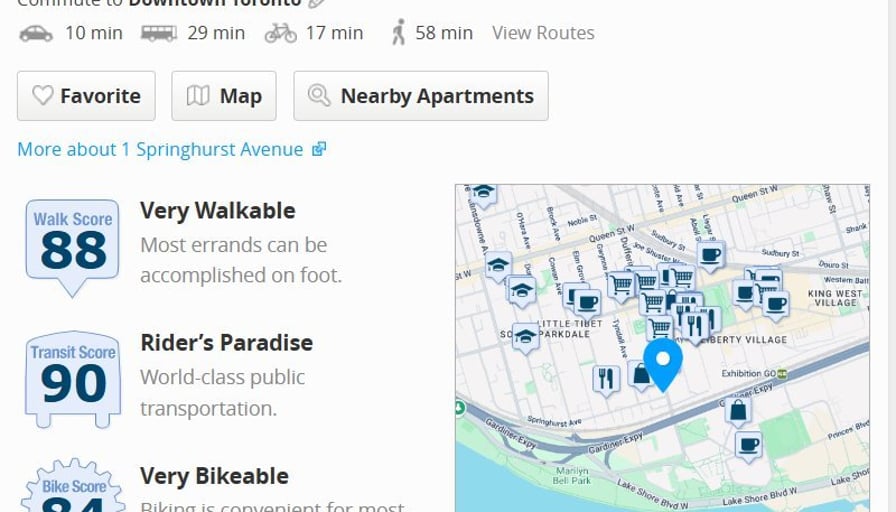Open the Bike Score badge
The width and height of the screenshot is (896, 512).
tap(73, 490)
